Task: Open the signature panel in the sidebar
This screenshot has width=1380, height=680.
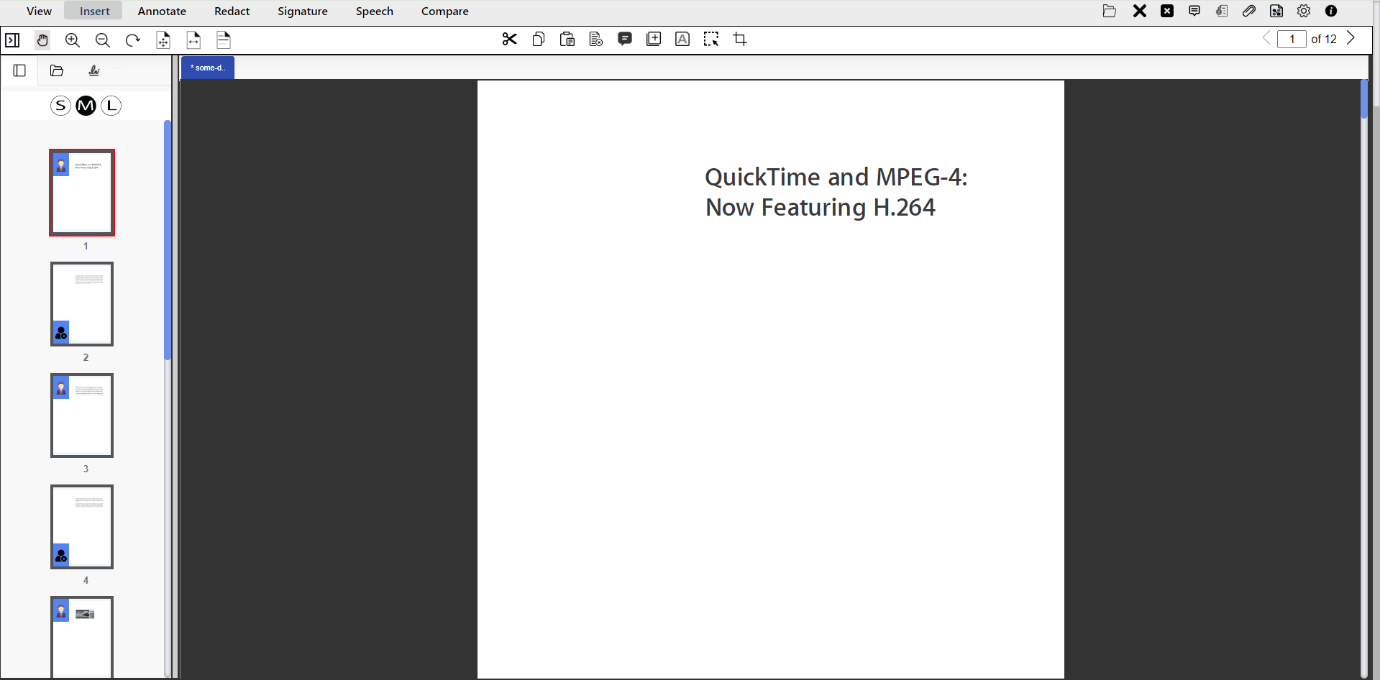Action: pyautogui.click(x=93, y=70)
